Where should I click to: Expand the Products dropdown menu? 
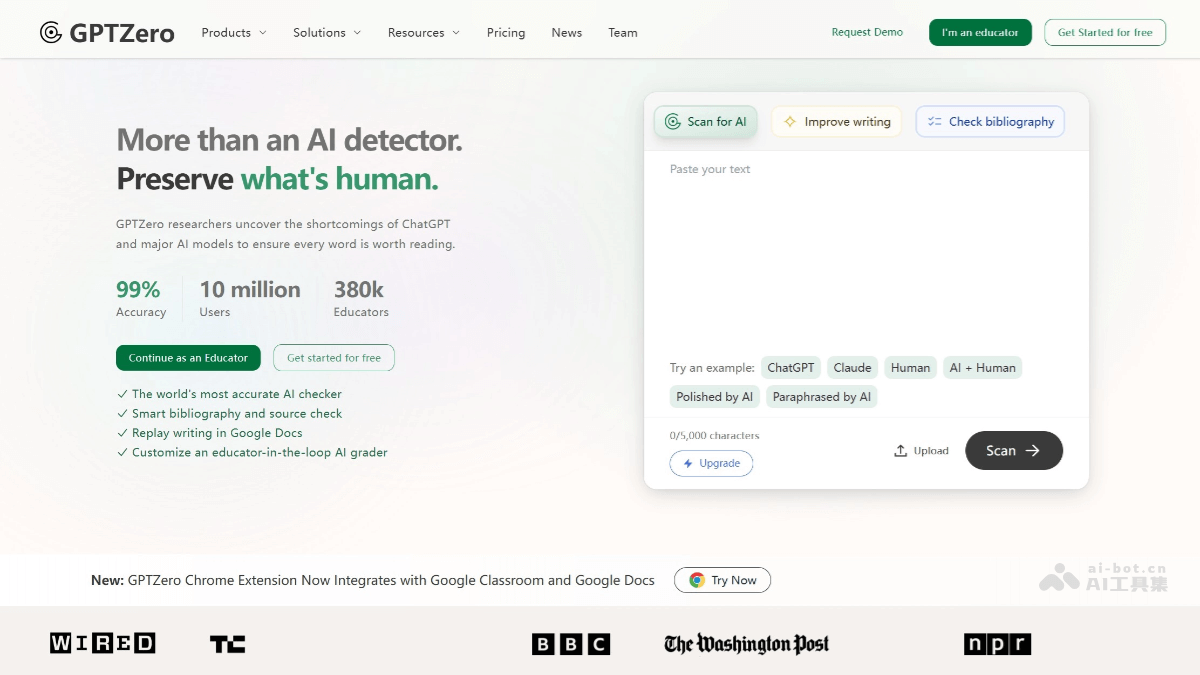pos(234,33)
